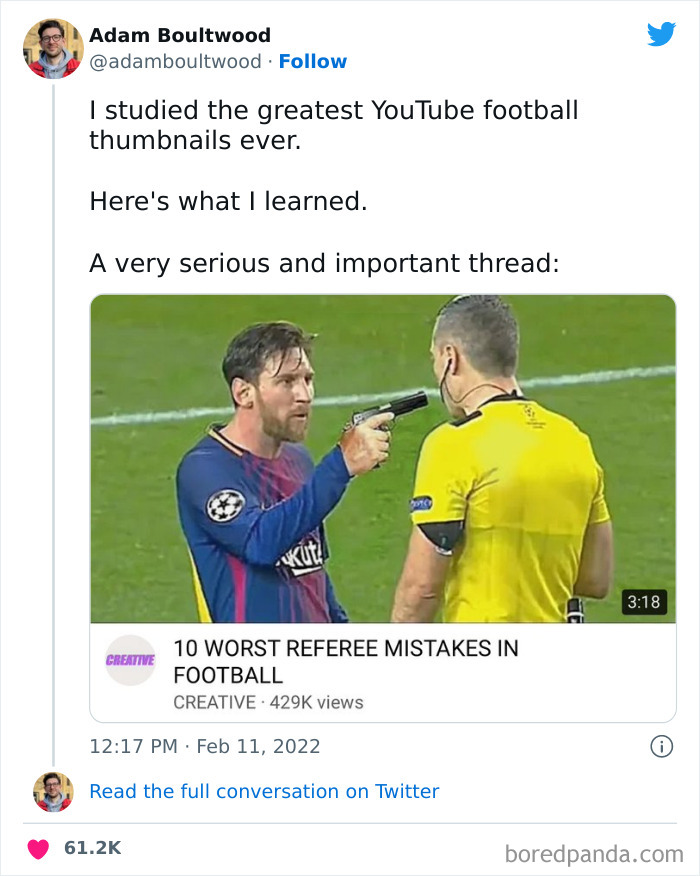This screenshot has width=700, height=876.
Task: Click the CREATIVE channel avatar badge
Action: 129,660
